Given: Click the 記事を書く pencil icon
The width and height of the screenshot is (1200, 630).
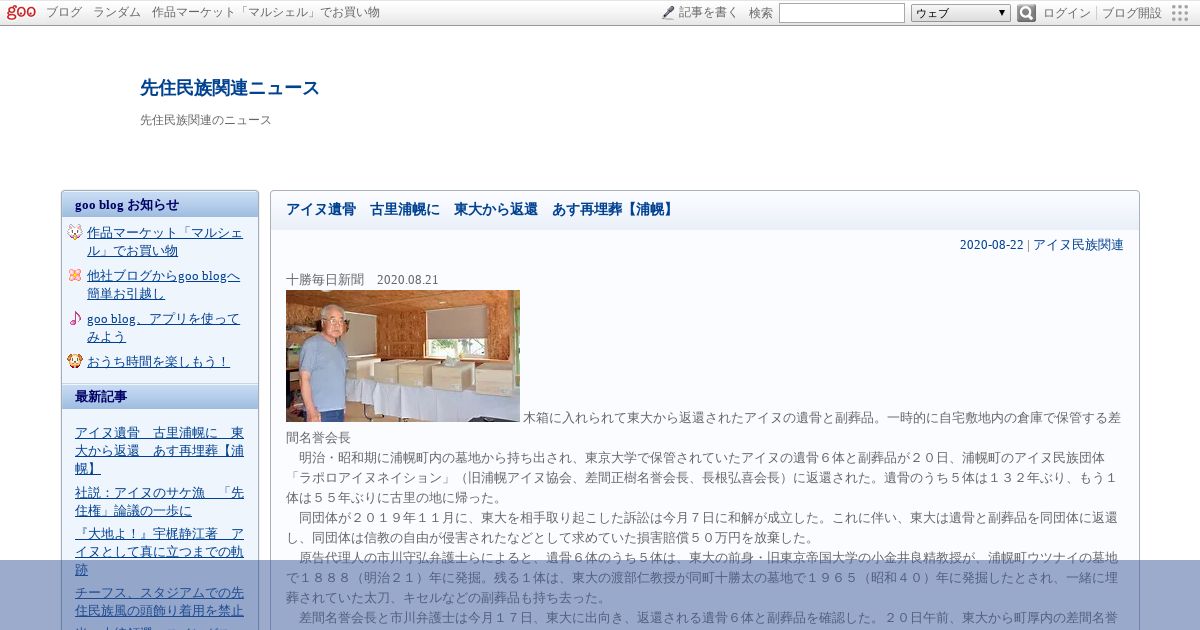Looking at the screenshot, I should (x=668, y=13).
